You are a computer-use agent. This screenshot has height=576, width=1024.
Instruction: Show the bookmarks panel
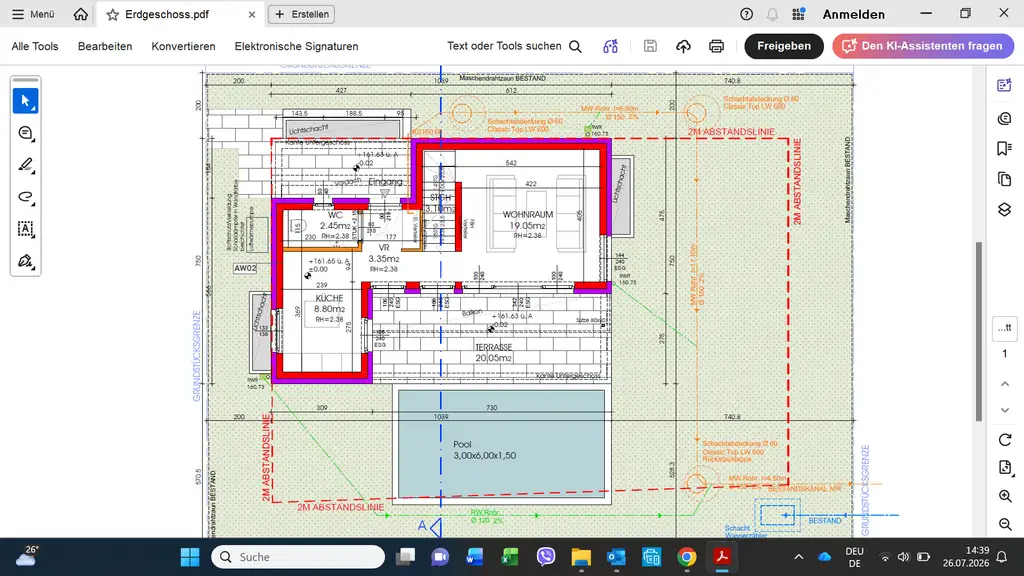coord(1004,149)
